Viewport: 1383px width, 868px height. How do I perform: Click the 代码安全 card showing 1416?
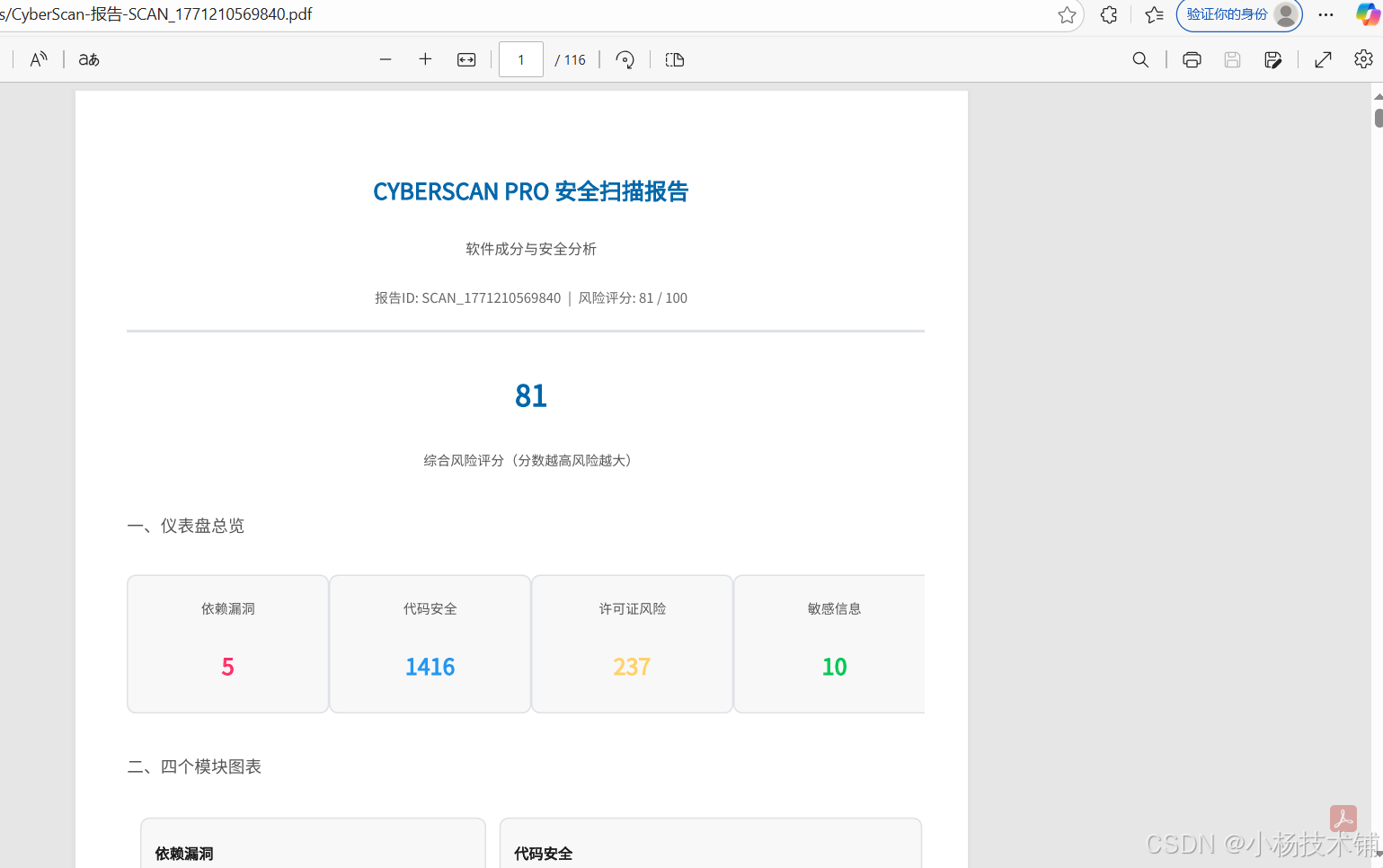[x=430, y=643]
